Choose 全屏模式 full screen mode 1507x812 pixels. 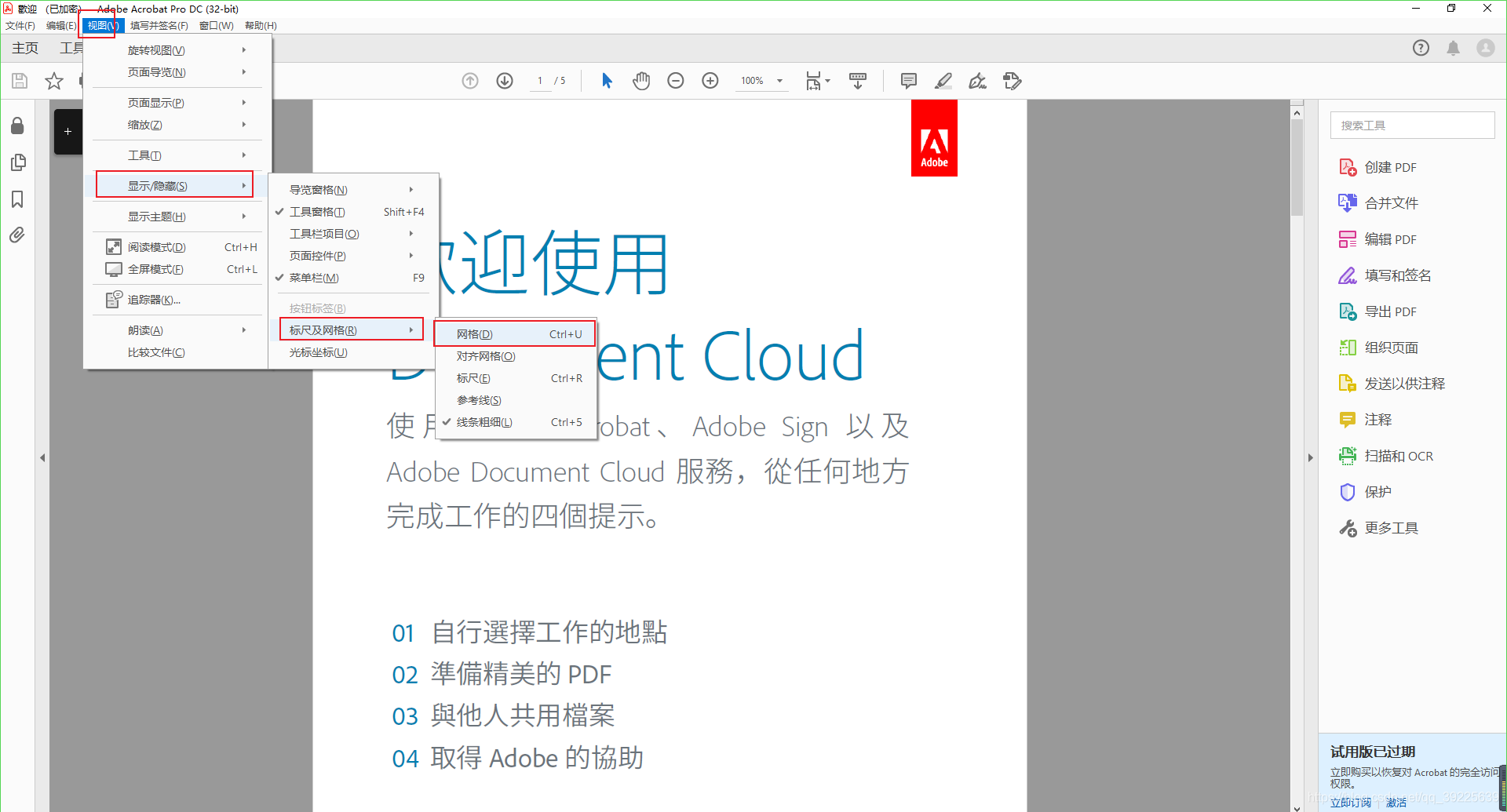coord(177,269)
